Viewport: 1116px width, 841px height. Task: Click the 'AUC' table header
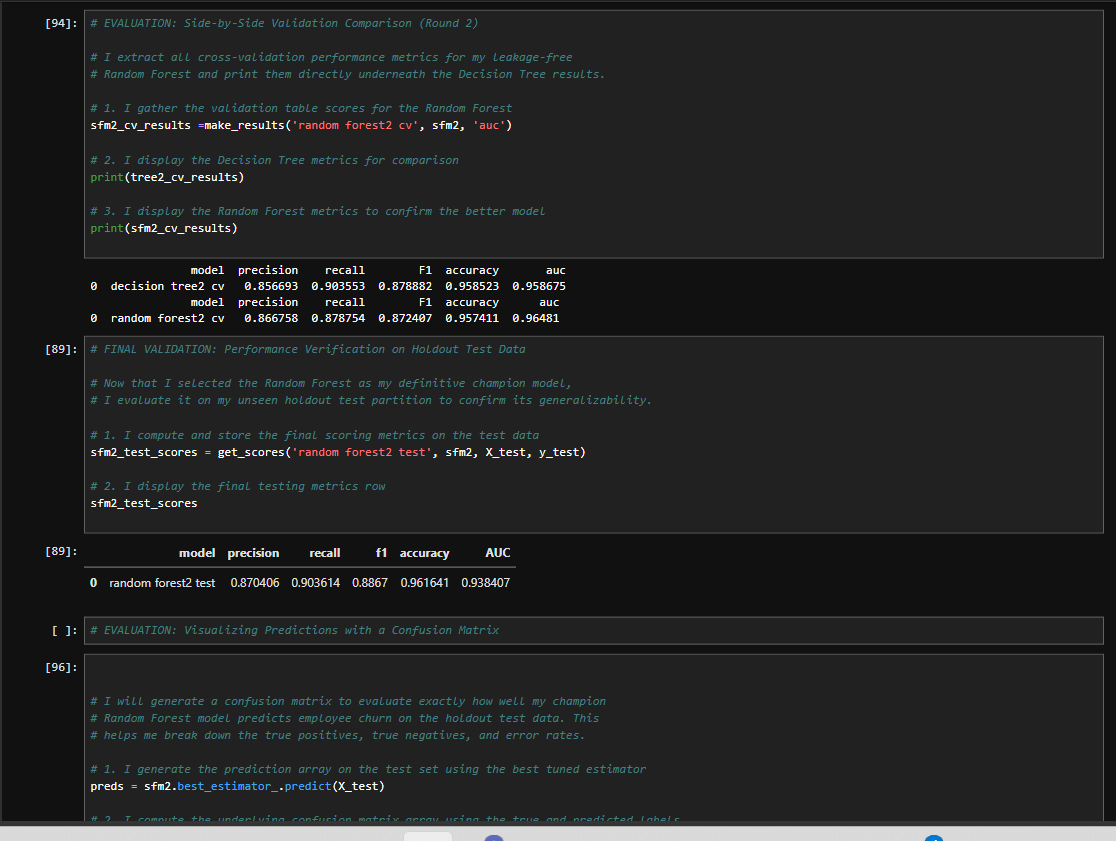(498, 553)
